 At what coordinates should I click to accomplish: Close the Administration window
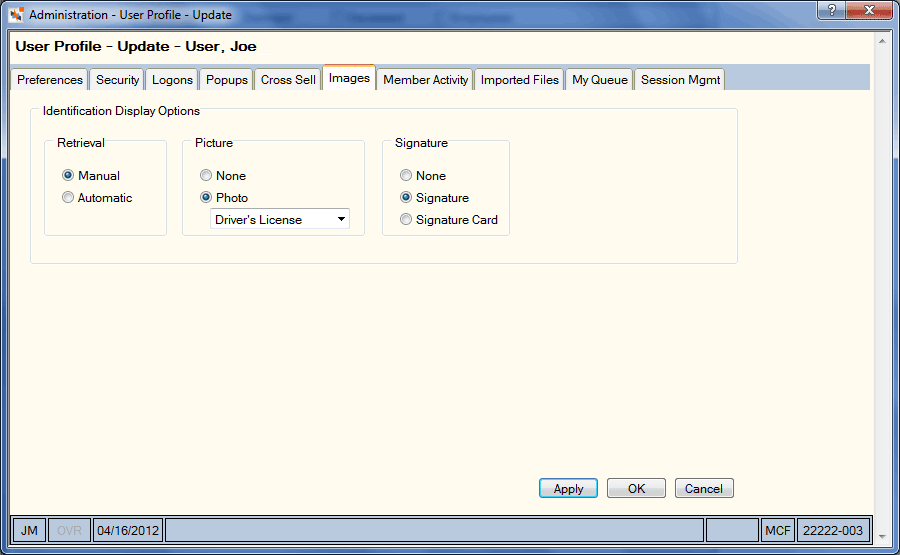click(869, 10)
